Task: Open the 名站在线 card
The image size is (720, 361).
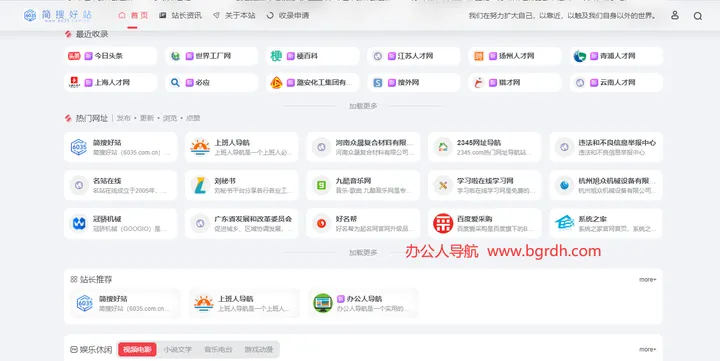Action: (x=120, y=185)
